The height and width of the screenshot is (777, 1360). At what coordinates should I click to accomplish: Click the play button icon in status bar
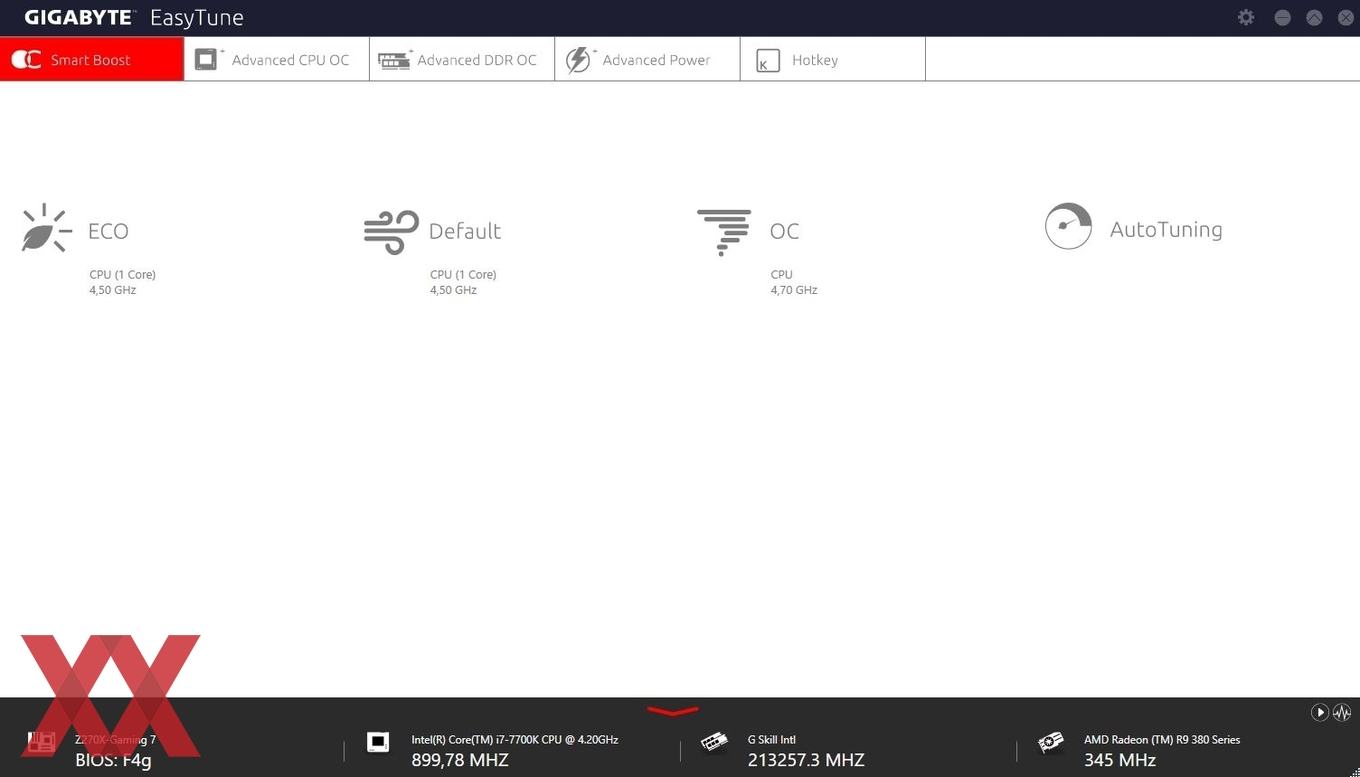click(1320, 712)
